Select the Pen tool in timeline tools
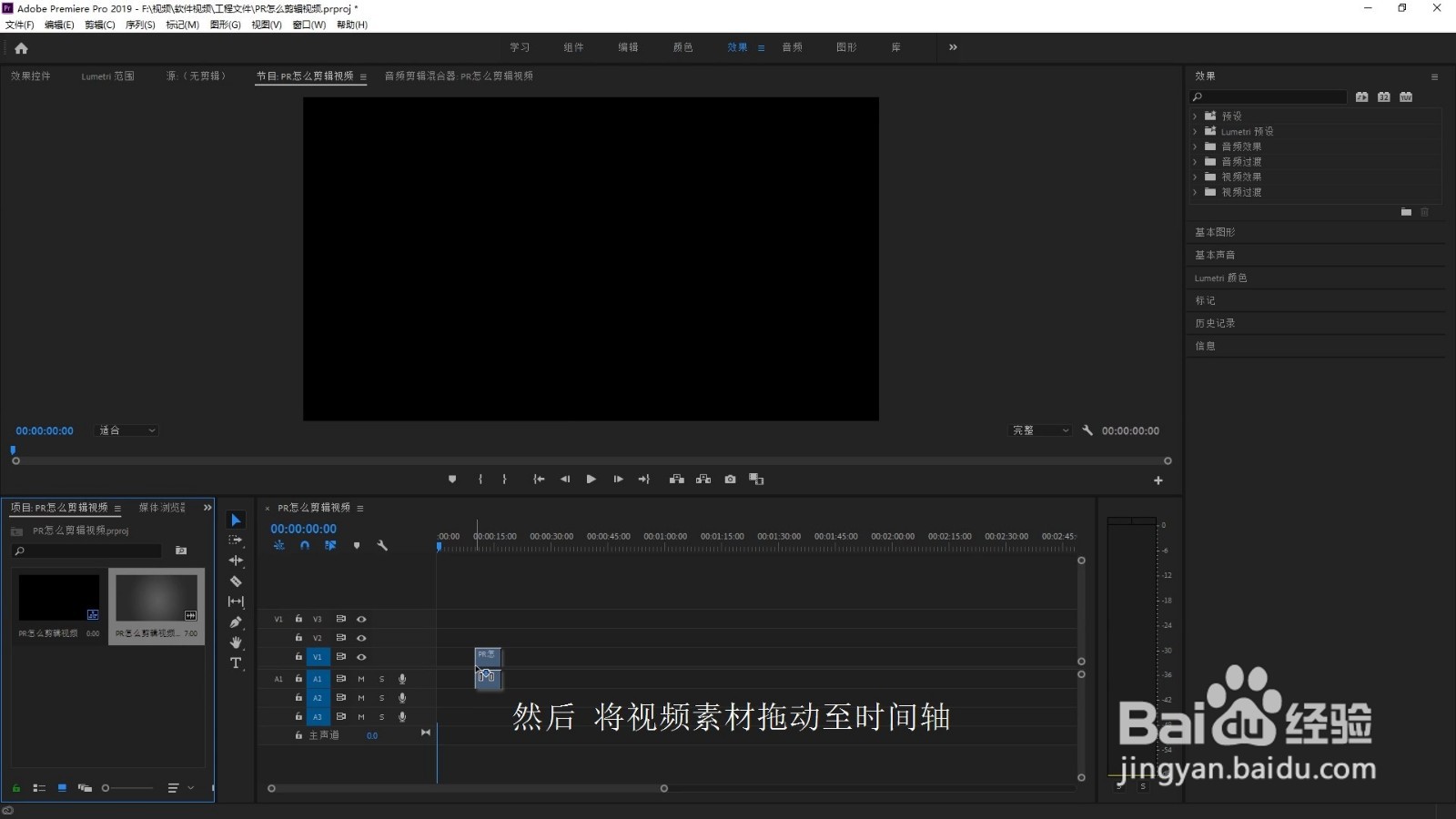This screenshot has width=1456, height=819. pos(236,622)
